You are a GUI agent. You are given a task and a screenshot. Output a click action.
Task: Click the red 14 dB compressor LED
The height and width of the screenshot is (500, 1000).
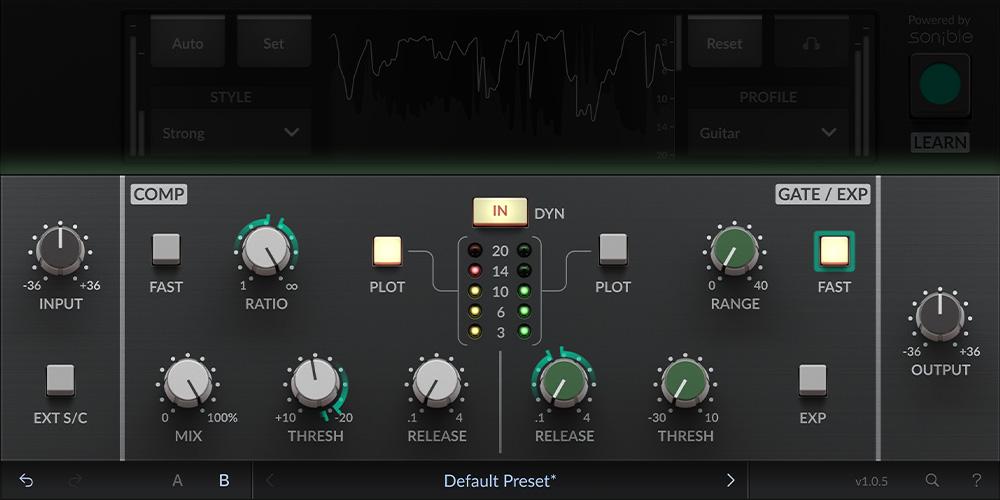(474, 271)
